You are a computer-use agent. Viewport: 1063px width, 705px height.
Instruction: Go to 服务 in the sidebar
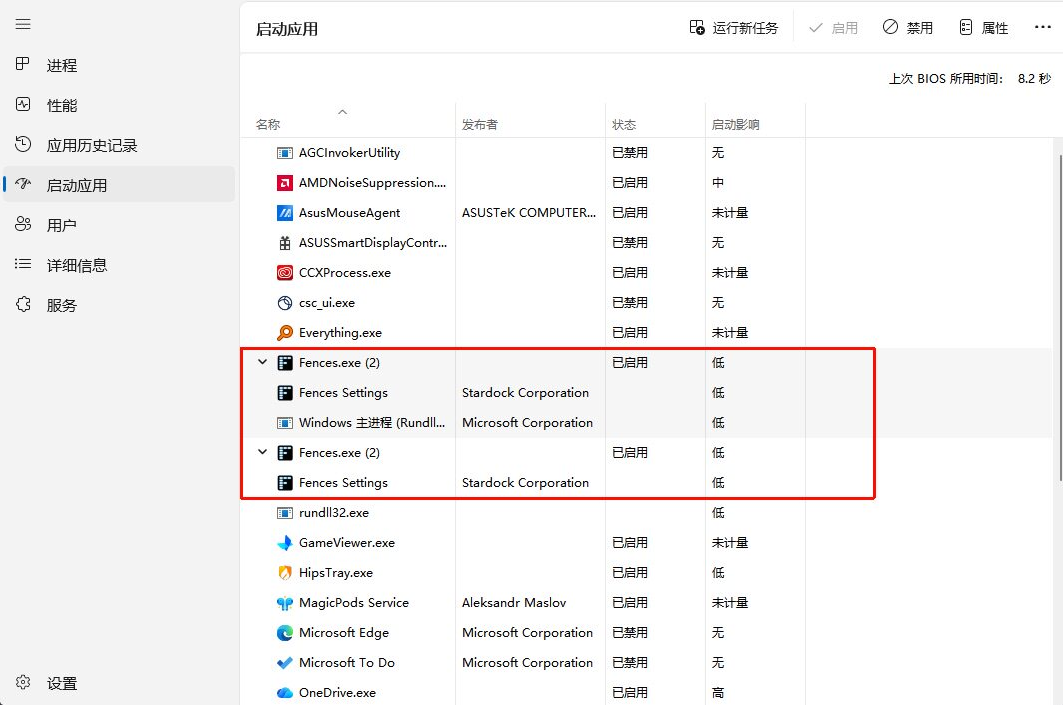click(x=61, y=306)
